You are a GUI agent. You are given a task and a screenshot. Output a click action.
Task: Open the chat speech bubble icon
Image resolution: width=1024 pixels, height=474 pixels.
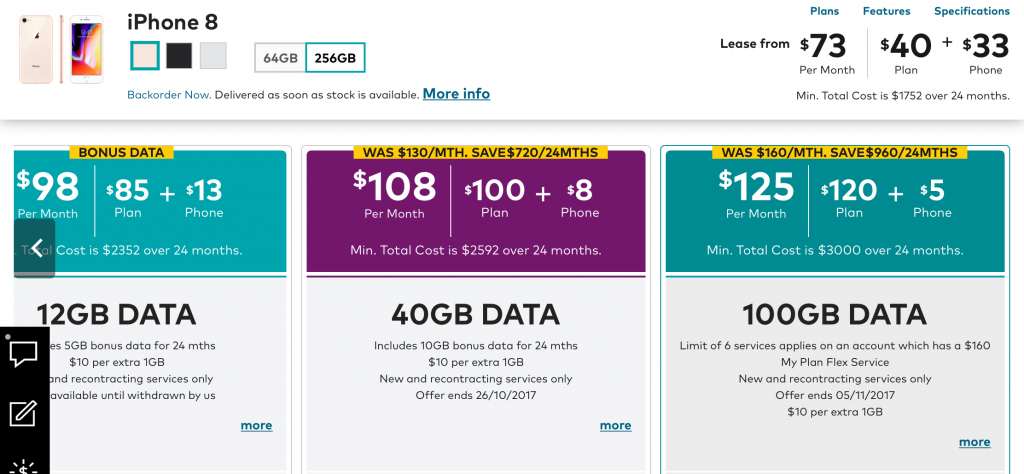[24, 354]
